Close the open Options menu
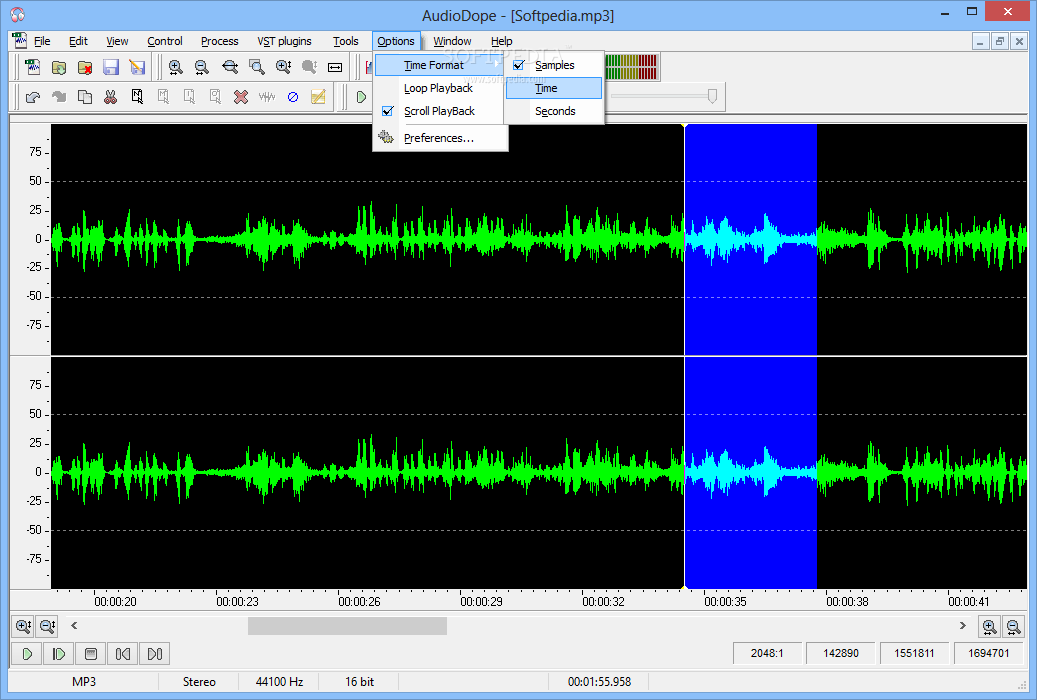This screenshot has height=700, width=1037. pyautogui.click(x=395, y=41)
